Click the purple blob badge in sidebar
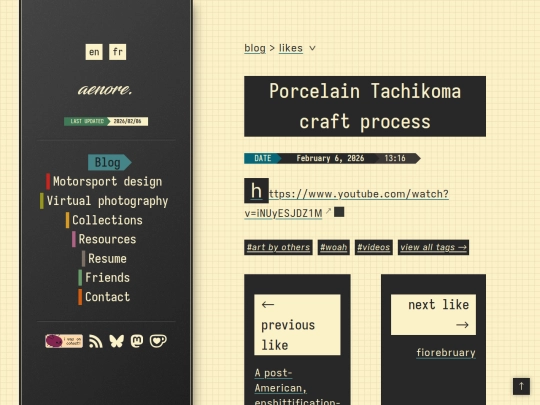Image resolution: width=540 pixels, height=405 pixels. (64, 341)
